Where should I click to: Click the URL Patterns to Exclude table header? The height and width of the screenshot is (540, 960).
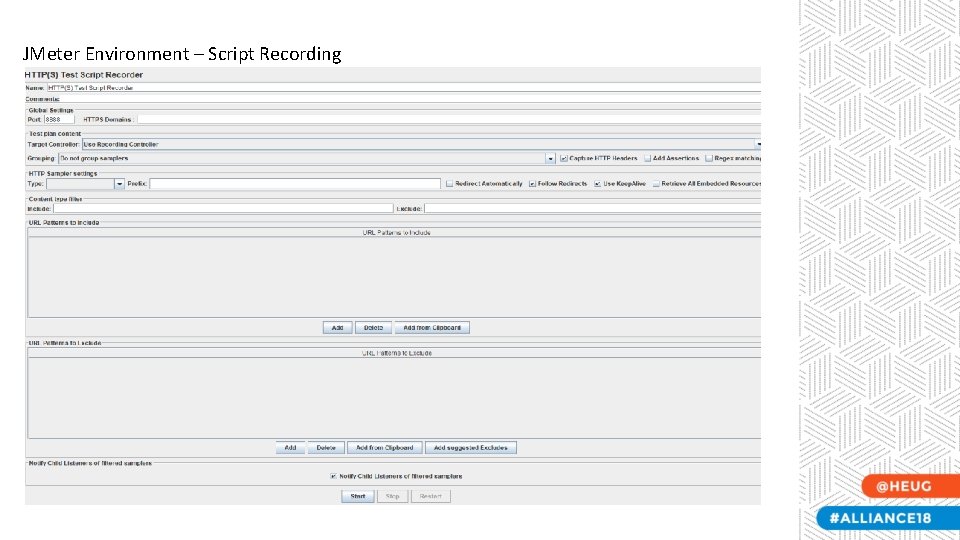(395, 353)
